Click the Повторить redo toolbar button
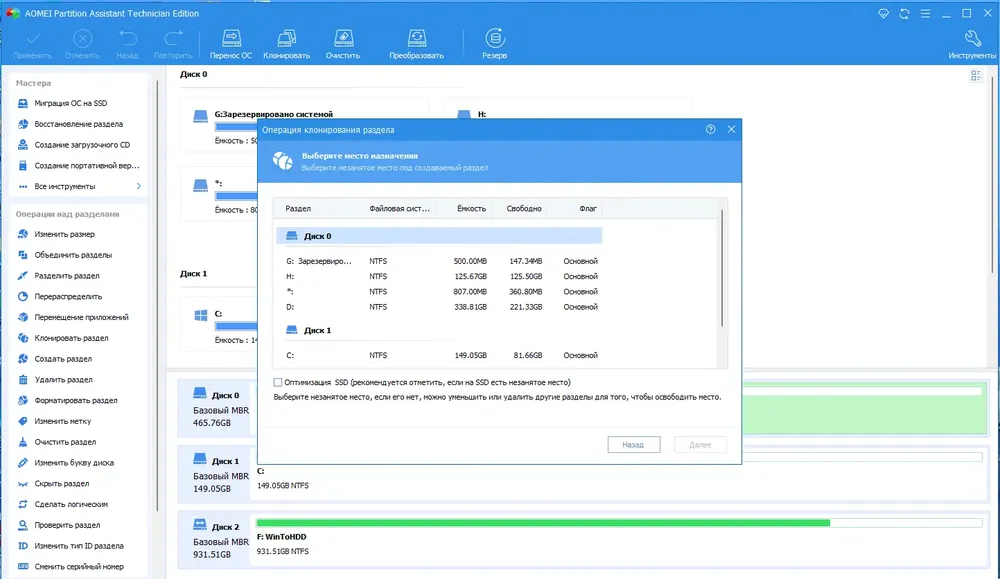This screenshot has height=579, width=1000. pos(173,44)
